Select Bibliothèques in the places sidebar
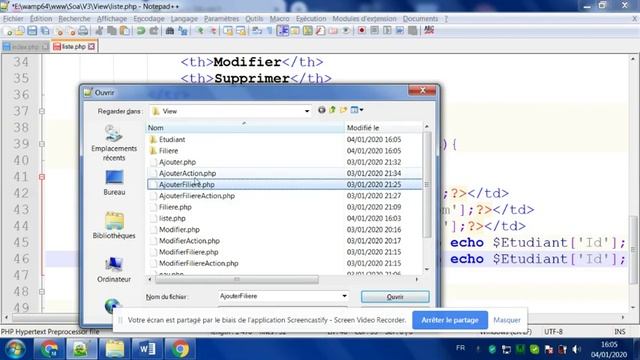The width and height of the screenshot is (640, 360). [x=114, y=225]
